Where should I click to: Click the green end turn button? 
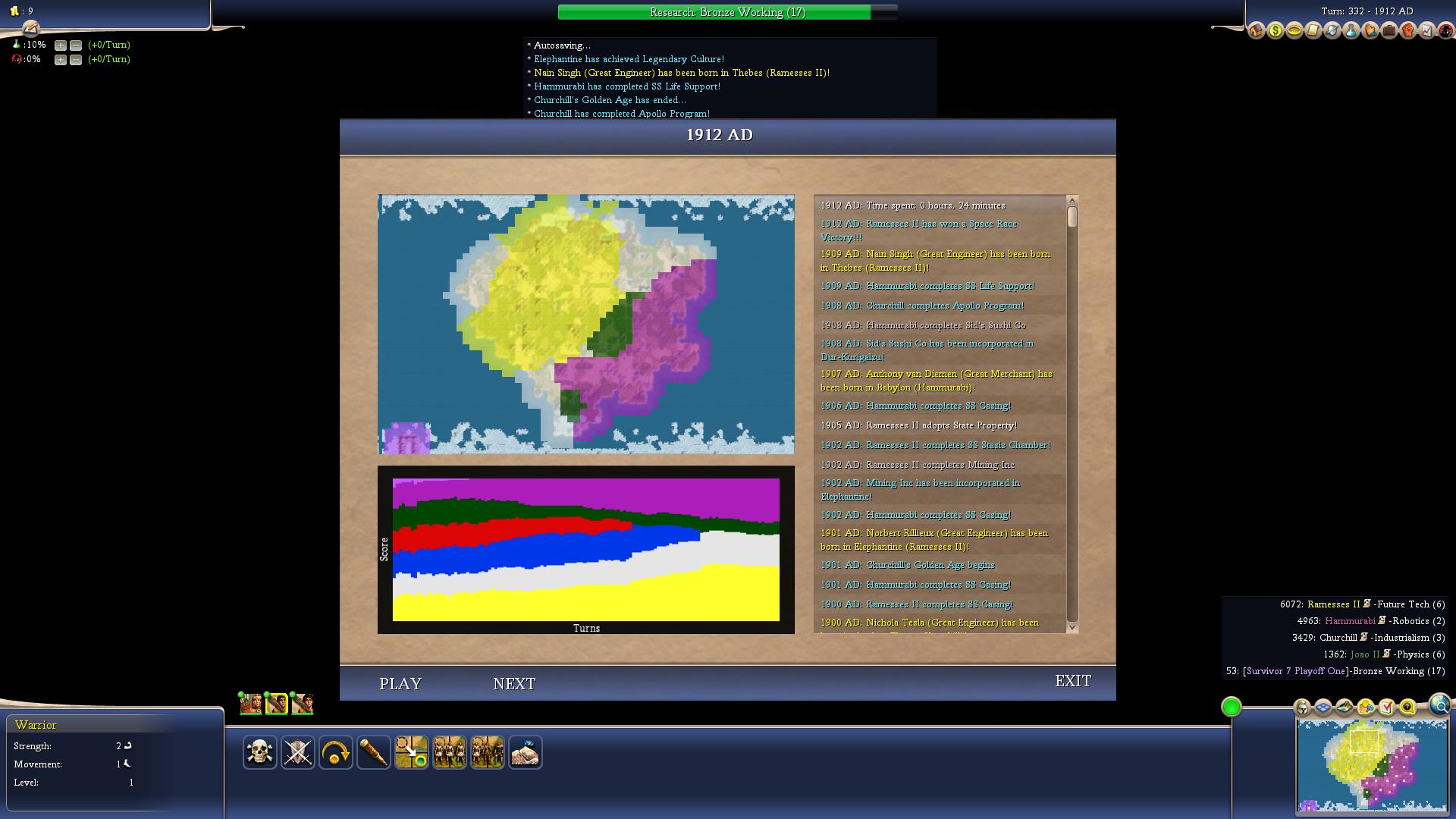[x=1232, y=707]
